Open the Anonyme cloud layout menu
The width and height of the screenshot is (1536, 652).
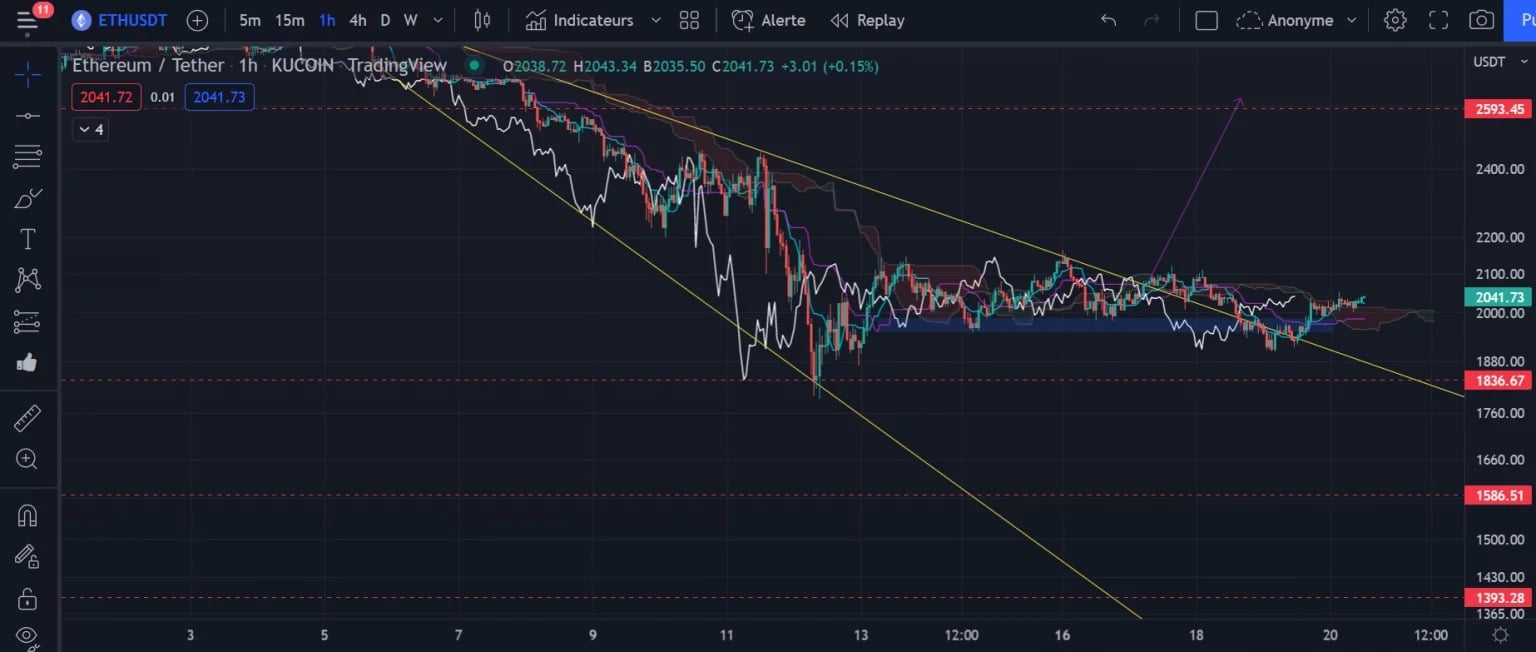click(x=1285, y=20)
